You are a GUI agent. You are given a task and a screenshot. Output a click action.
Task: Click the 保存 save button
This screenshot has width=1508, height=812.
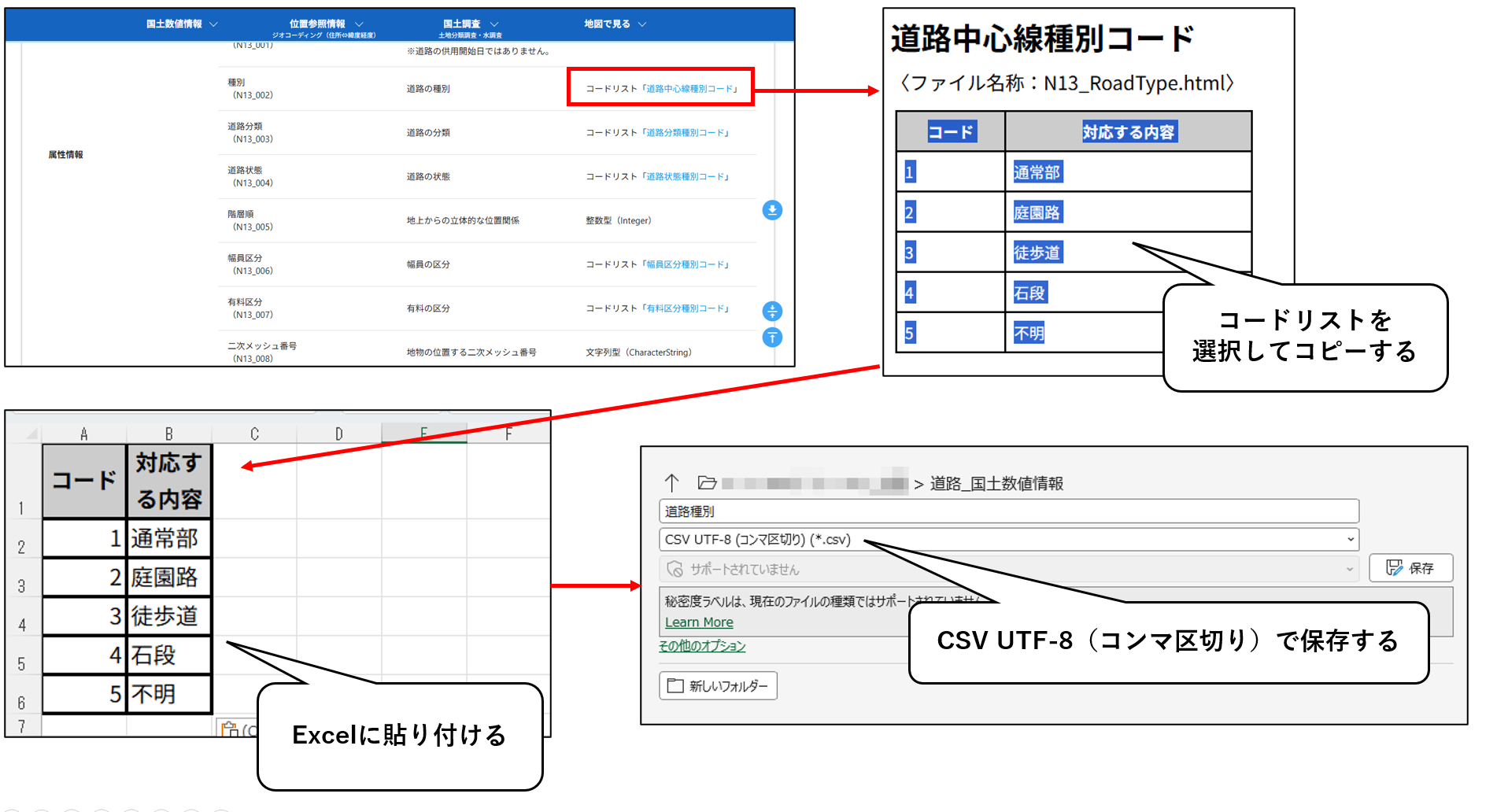pos(1410,568)
